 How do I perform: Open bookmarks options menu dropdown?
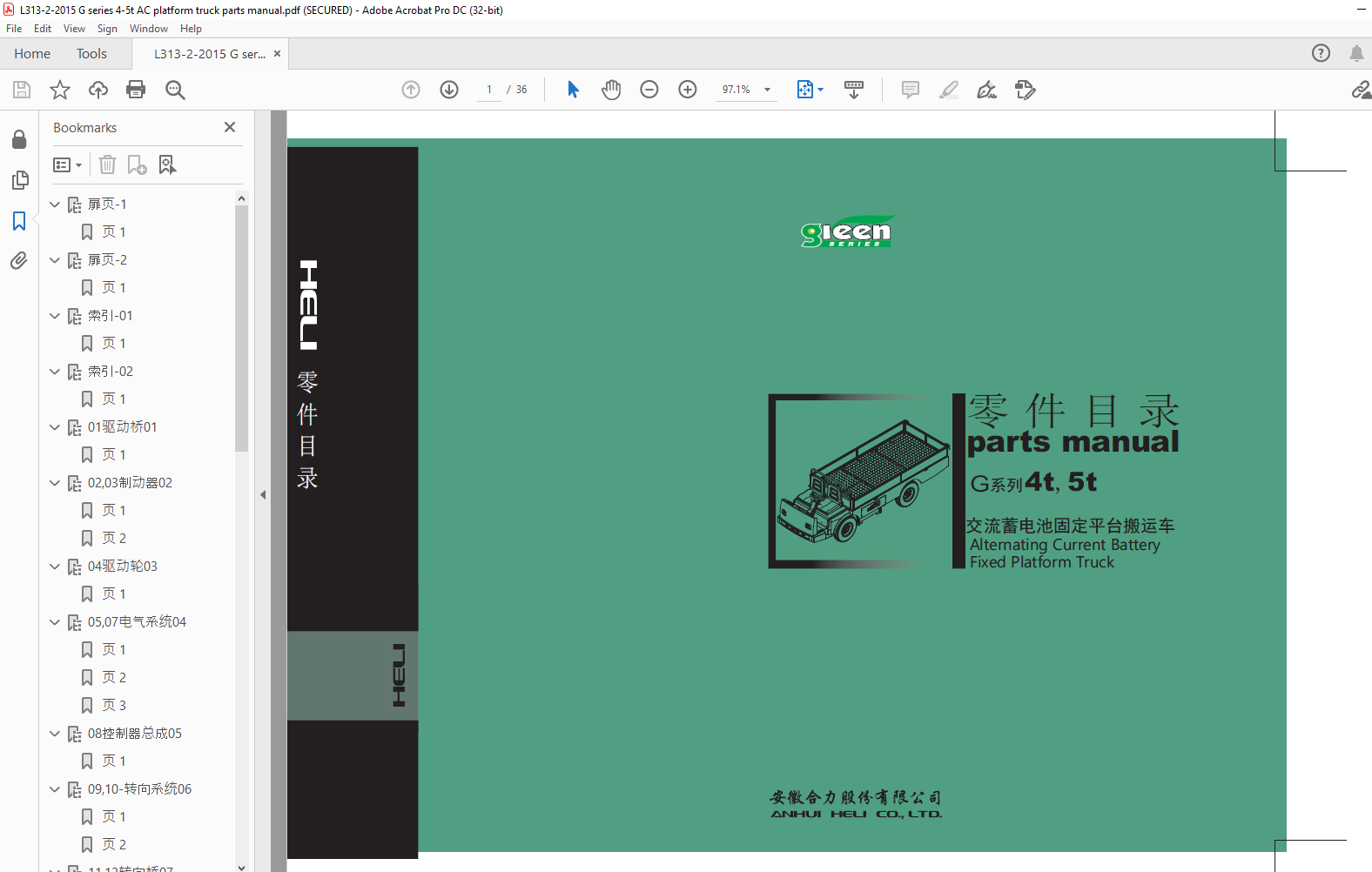pos(67,164)
